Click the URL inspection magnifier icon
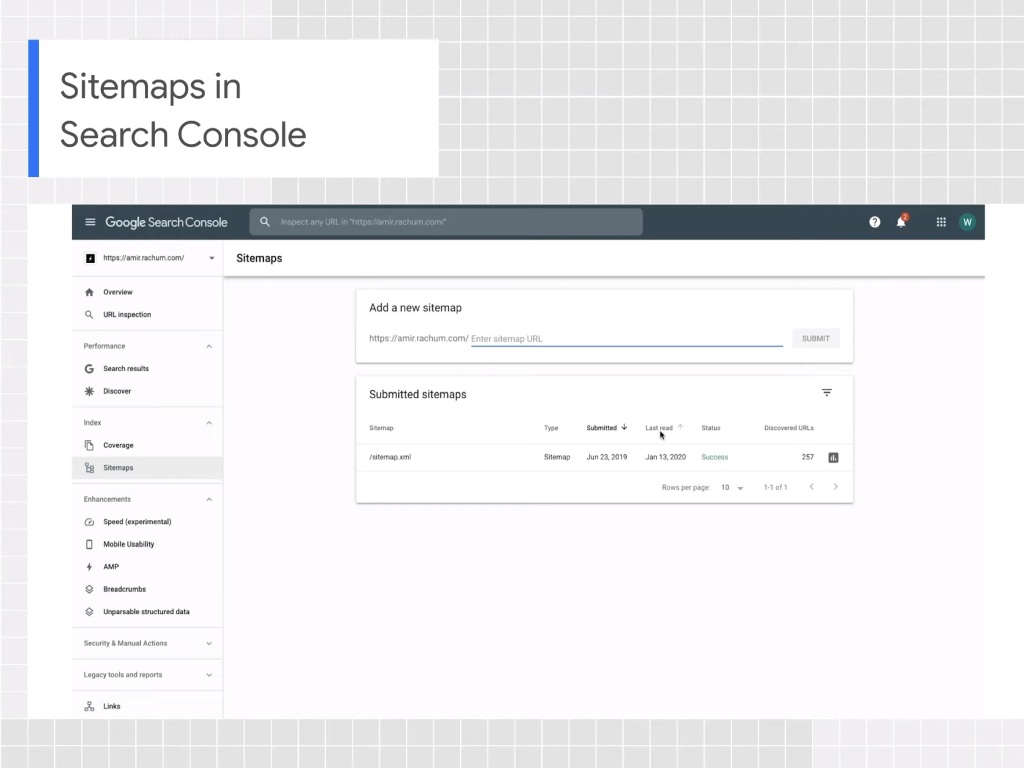The width and height of the screenshot is (1024, 768). point(89,315)
